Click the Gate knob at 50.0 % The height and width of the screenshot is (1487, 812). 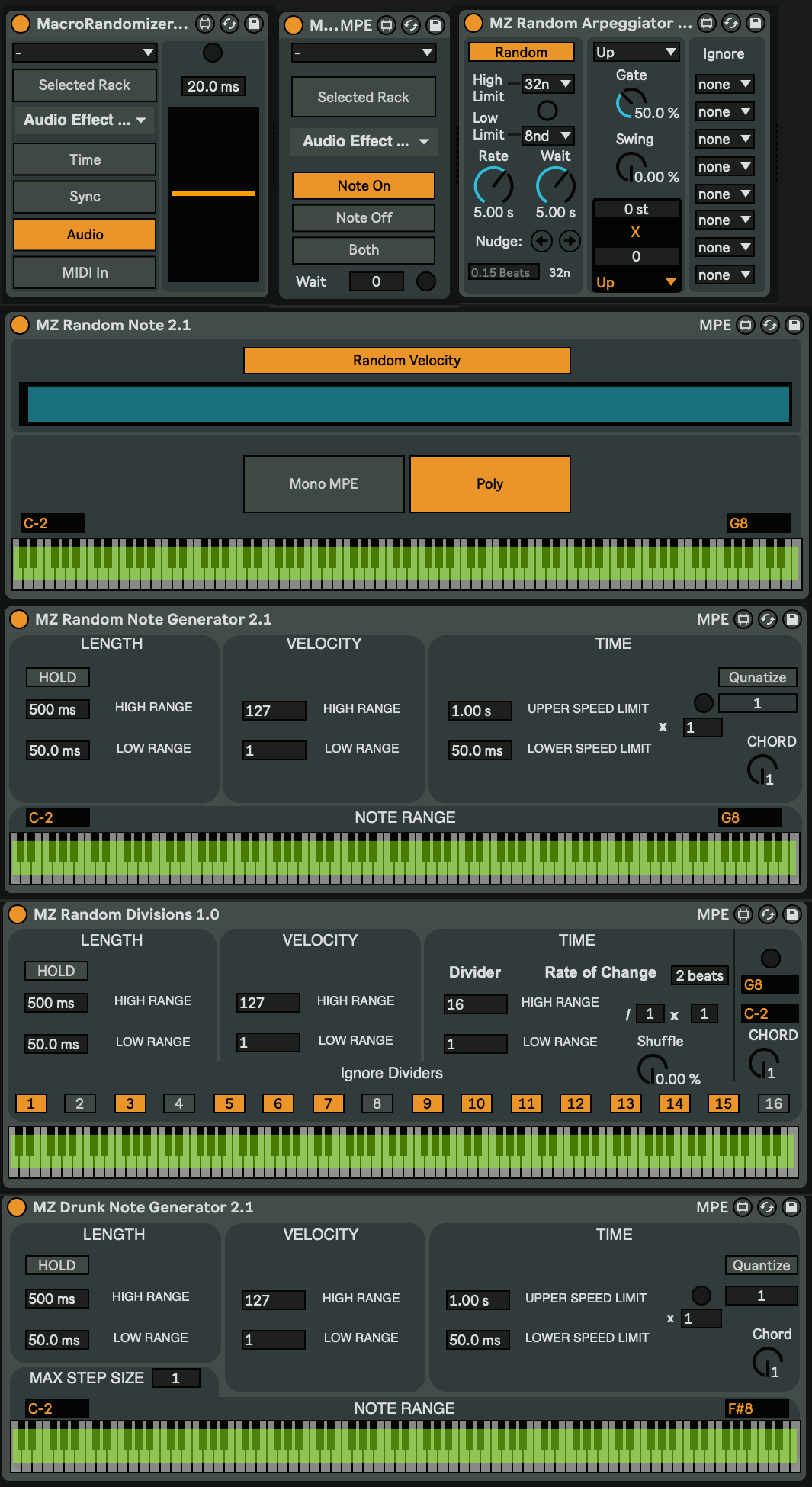pyautogui.click(x=631, y=103)
